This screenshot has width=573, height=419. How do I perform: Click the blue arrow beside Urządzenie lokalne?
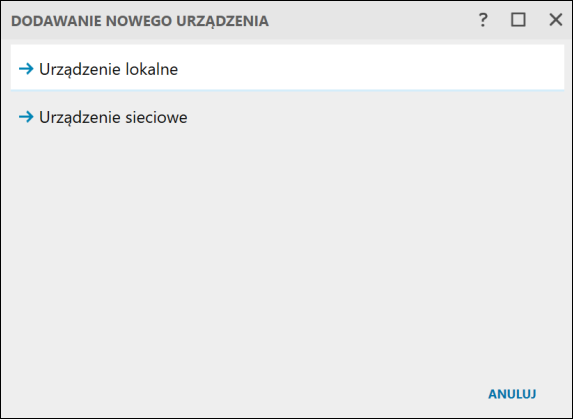[x=26, y=69]
